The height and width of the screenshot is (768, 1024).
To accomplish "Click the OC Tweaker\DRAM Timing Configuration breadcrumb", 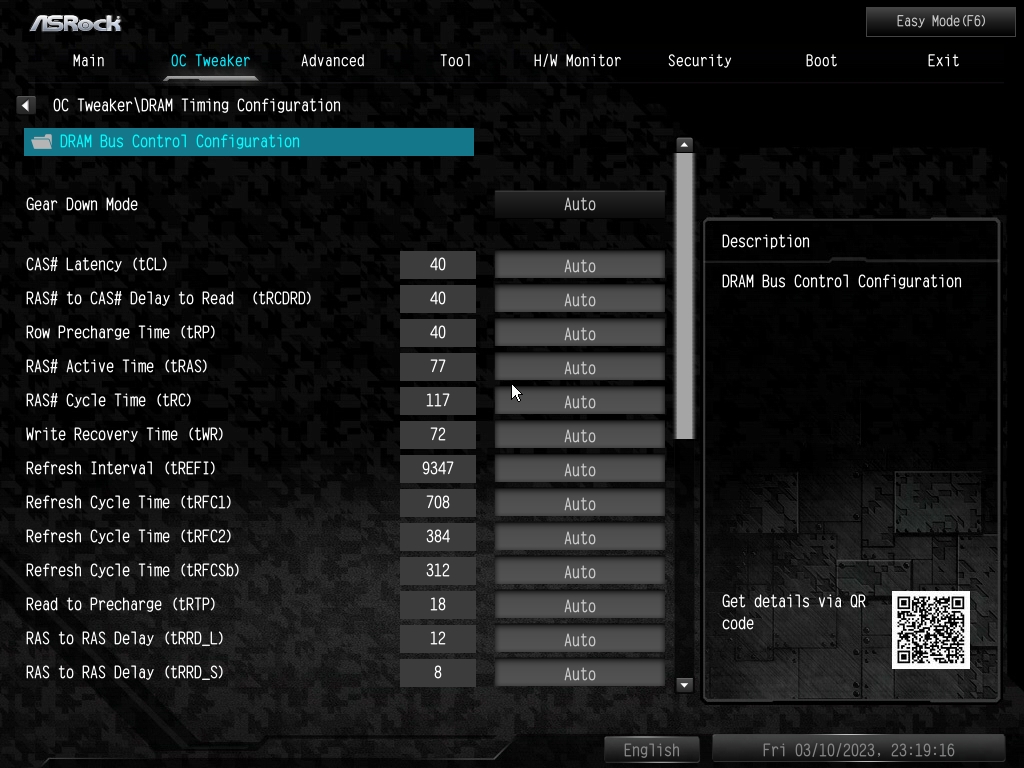I will (197, 105).
